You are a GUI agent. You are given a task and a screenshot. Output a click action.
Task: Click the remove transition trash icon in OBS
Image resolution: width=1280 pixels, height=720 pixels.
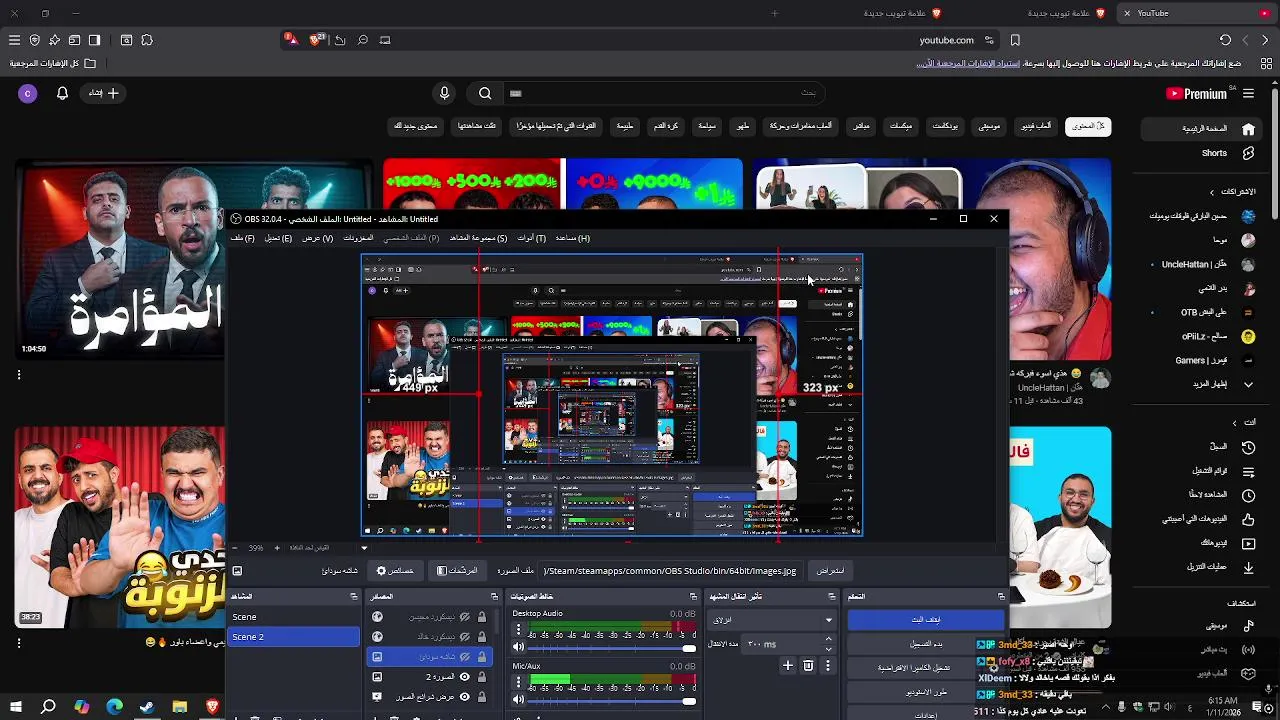tap(808, 665)
